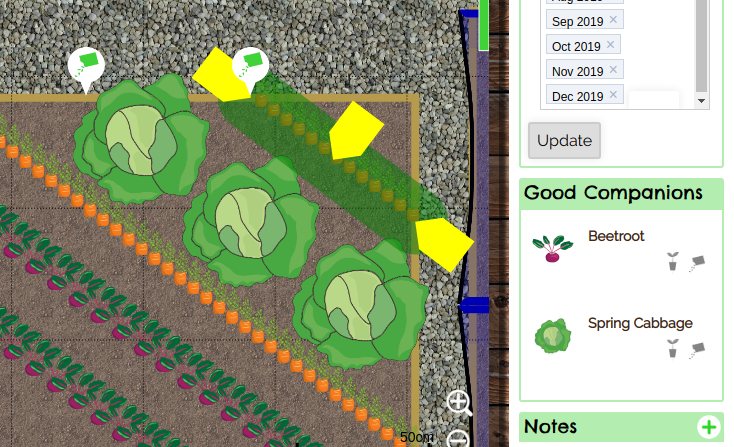Click the Beetroot companion label
734x447 pixels.
coord(616,236)
